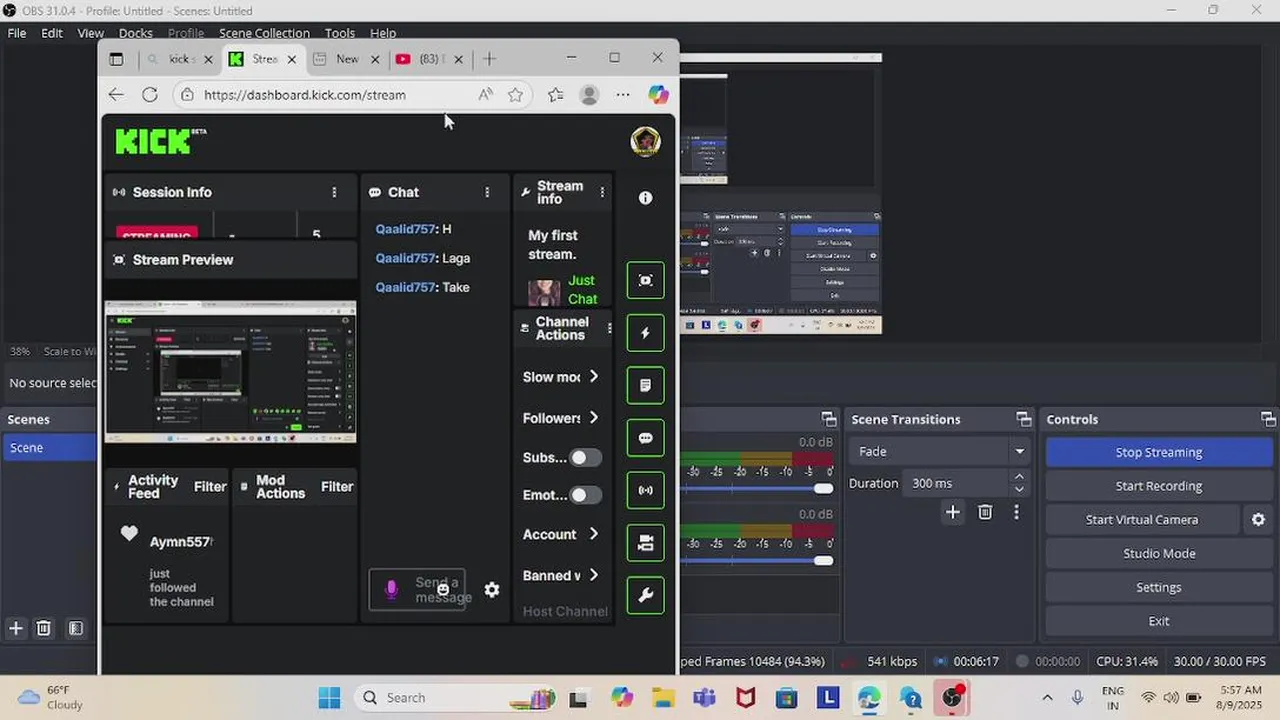This screenshot has width=1280, height=720.
Task: Click Start Virtual Camera button
Action: [1142, 519]
